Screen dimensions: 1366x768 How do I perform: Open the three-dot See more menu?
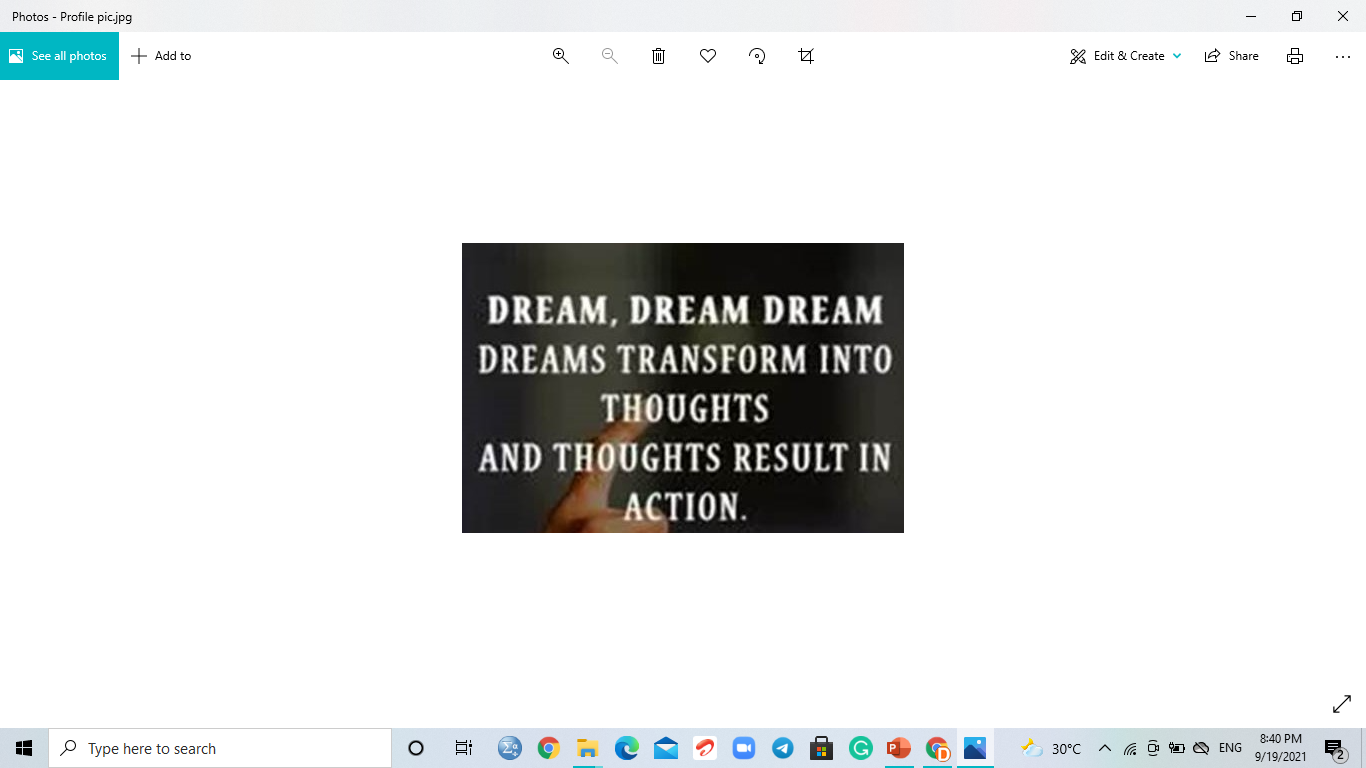(1343, 56)
